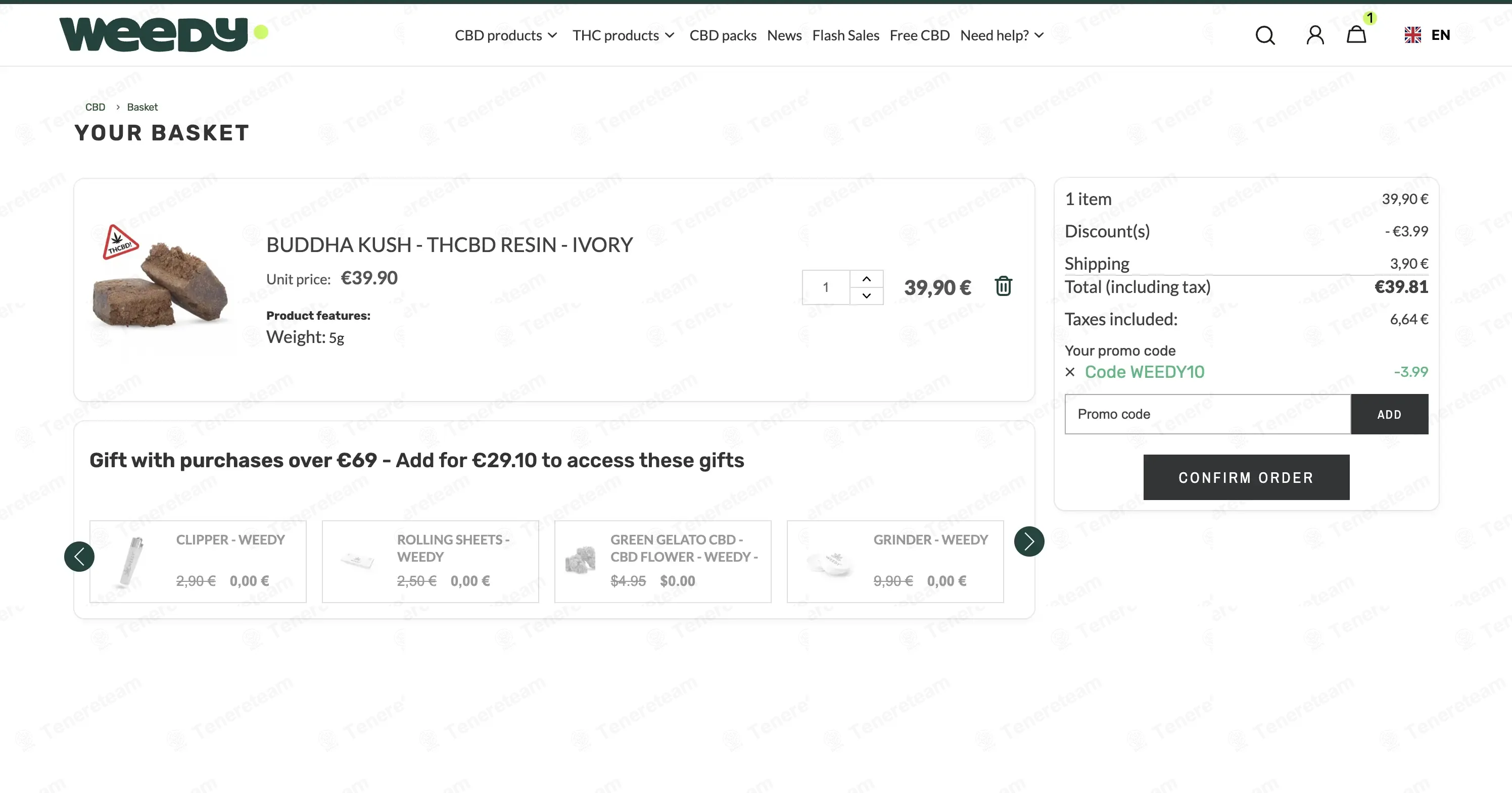Click the 1 item summary label
1512x793 pixels.
tap(1088, 199)
